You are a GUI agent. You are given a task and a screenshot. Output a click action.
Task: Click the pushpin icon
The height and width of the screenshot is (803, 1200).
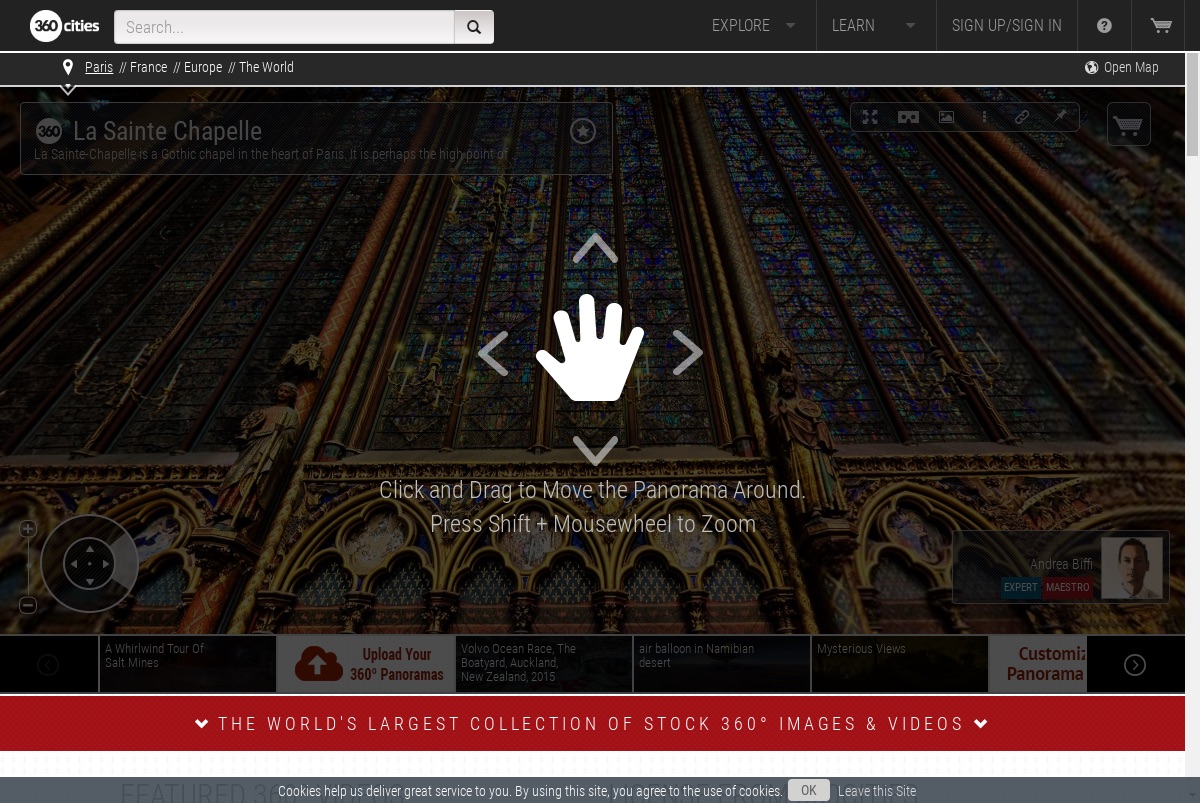click(x=1059, y=117)
